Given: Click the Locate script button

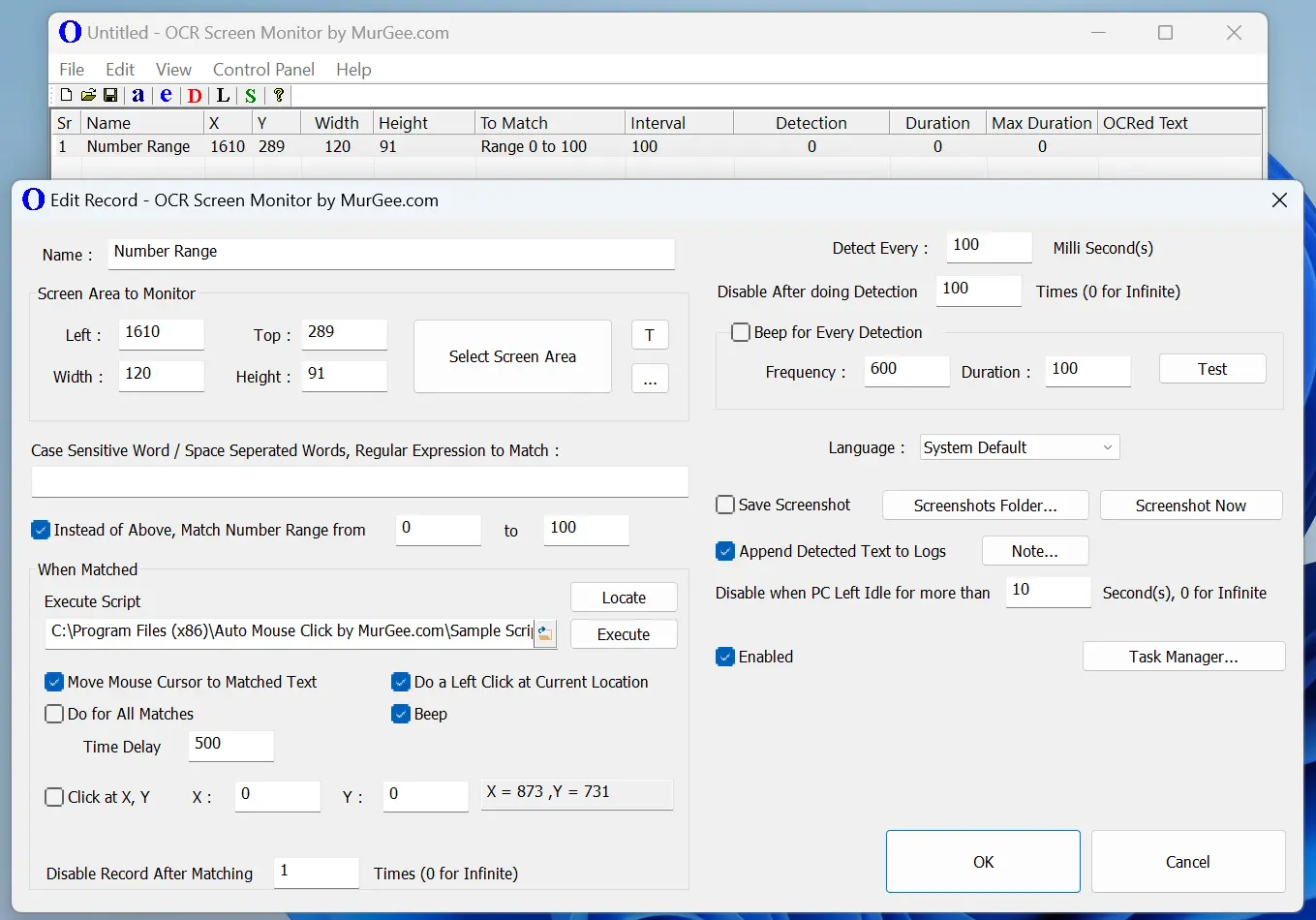Looking at the screenshot, I should [x=624, y=598].
